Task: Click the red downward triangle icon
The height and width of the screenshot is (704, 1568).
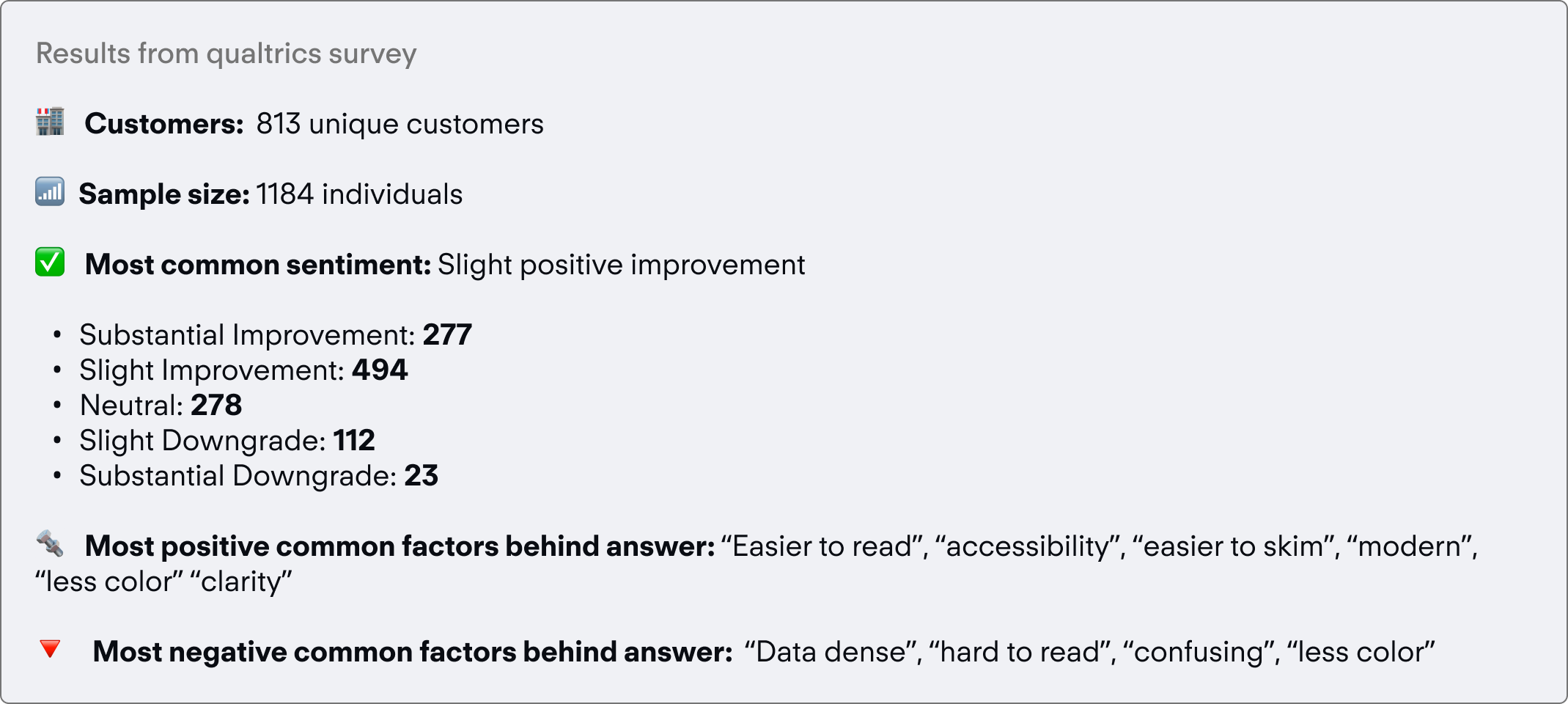Action: tap(50, 649)
